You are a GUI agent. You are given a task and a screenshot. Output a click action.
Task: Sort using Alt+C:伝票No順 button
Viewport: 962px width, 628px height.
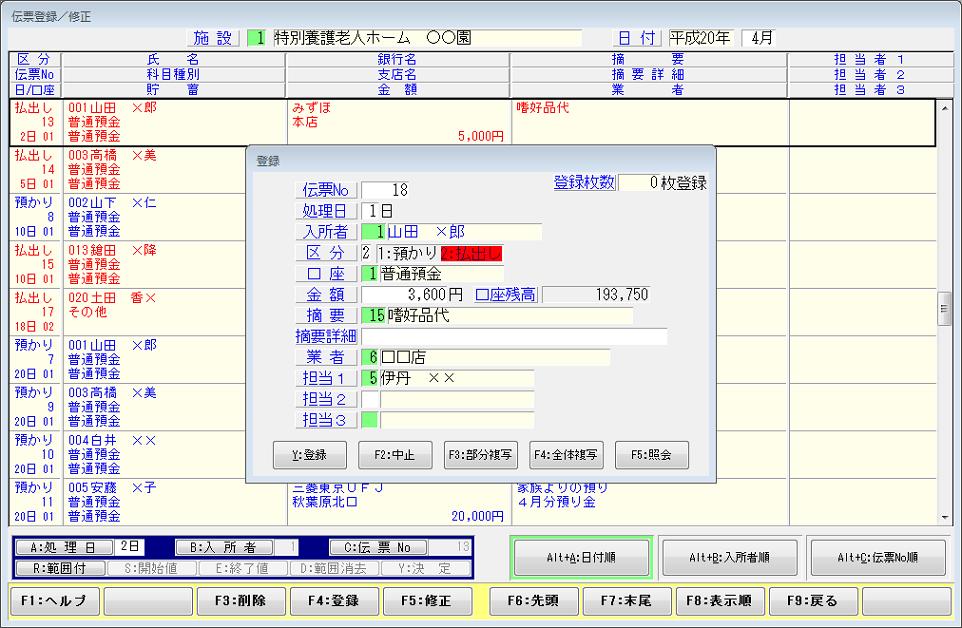coord(877,558)
